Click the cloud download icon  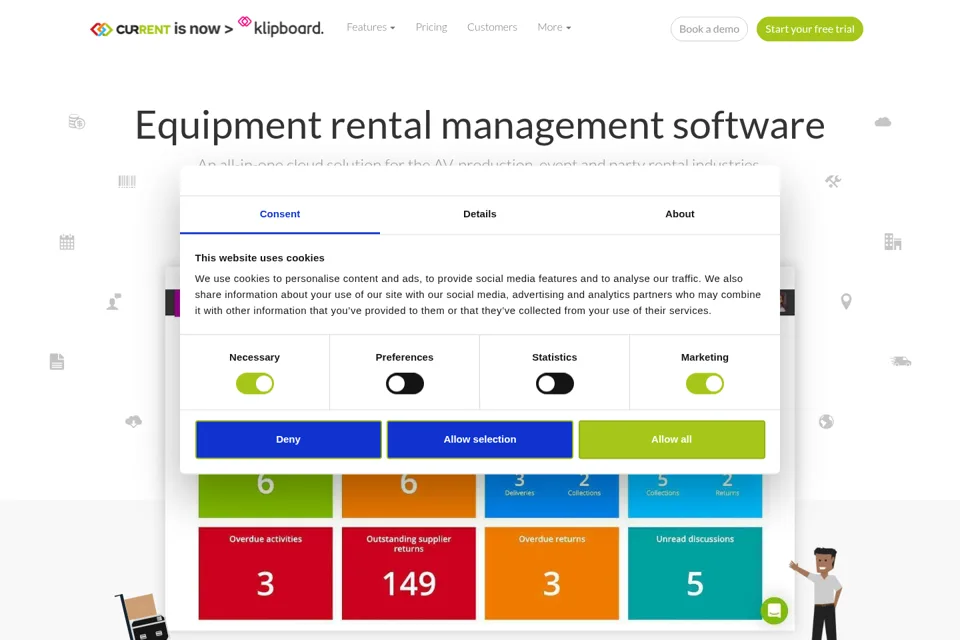click(133, 421)
